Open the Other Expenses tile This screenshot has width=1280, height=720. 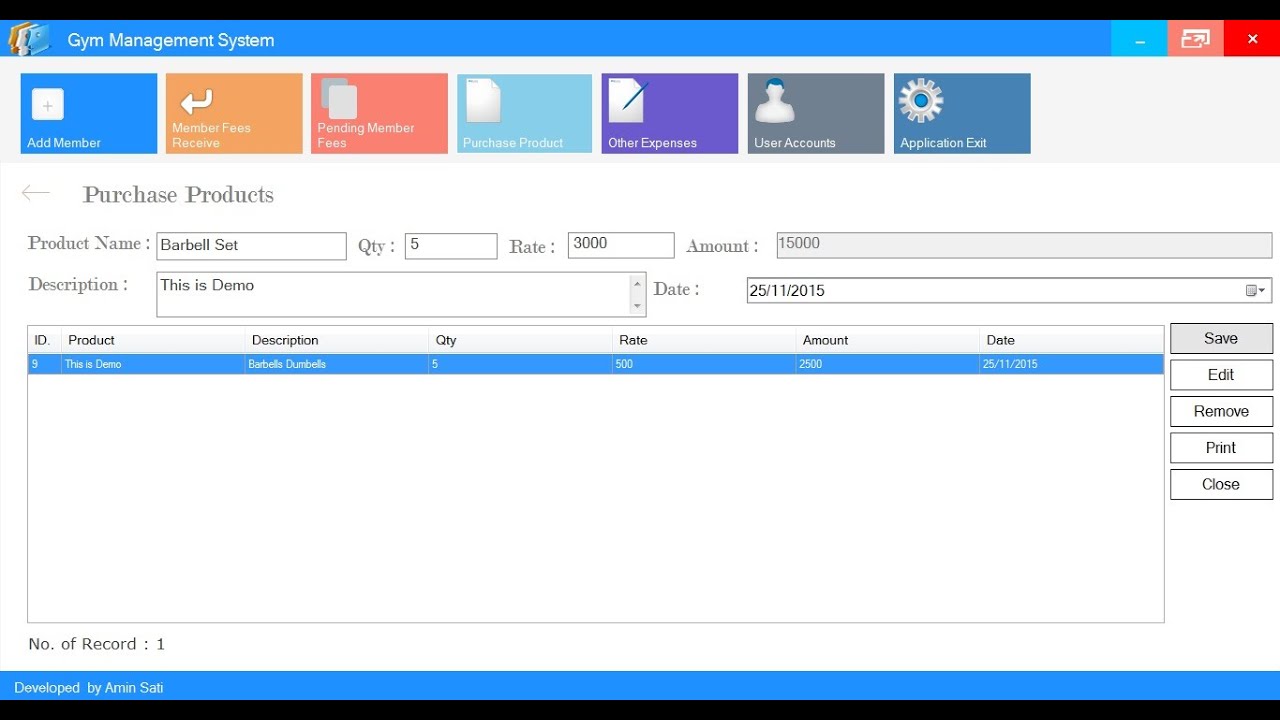670,113
